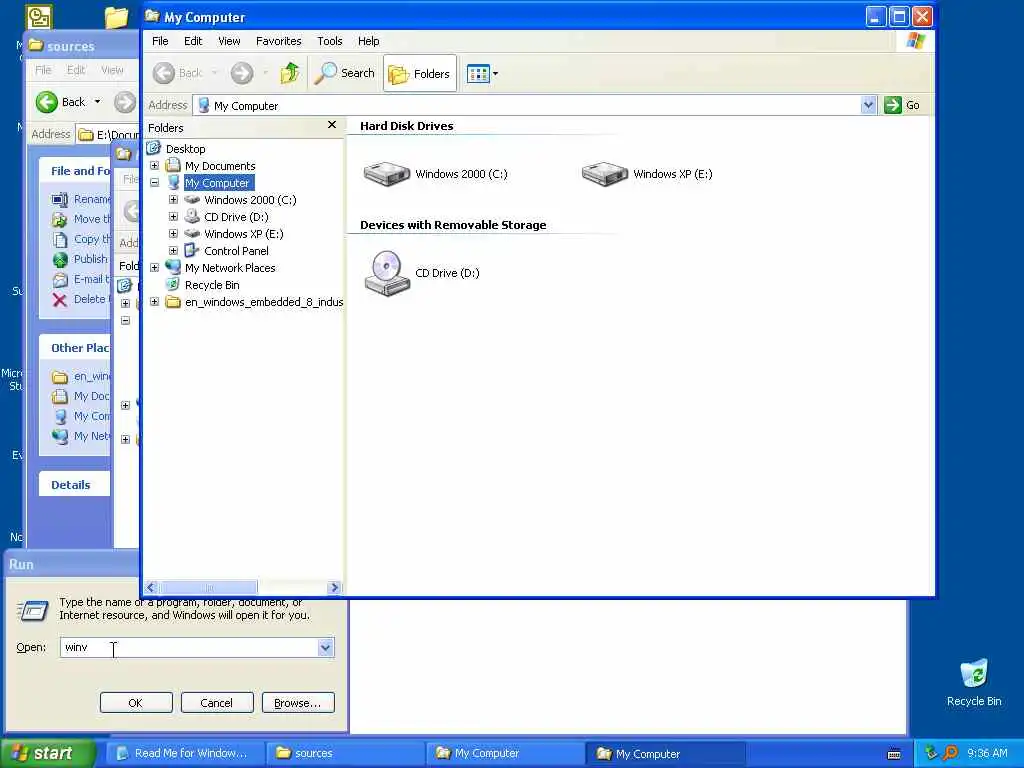Click the Open text field in Run dialog

189,647
